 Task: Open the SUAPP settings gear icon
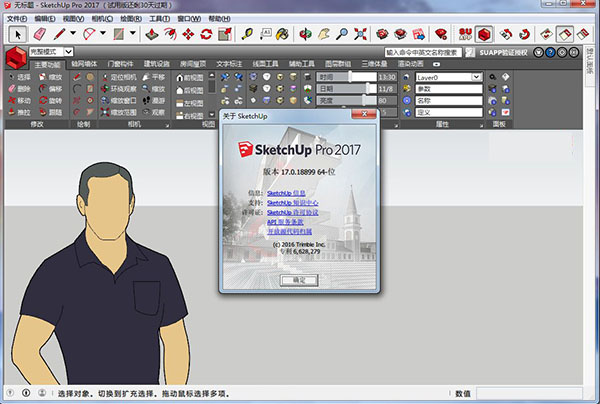[x=562, y=52]
